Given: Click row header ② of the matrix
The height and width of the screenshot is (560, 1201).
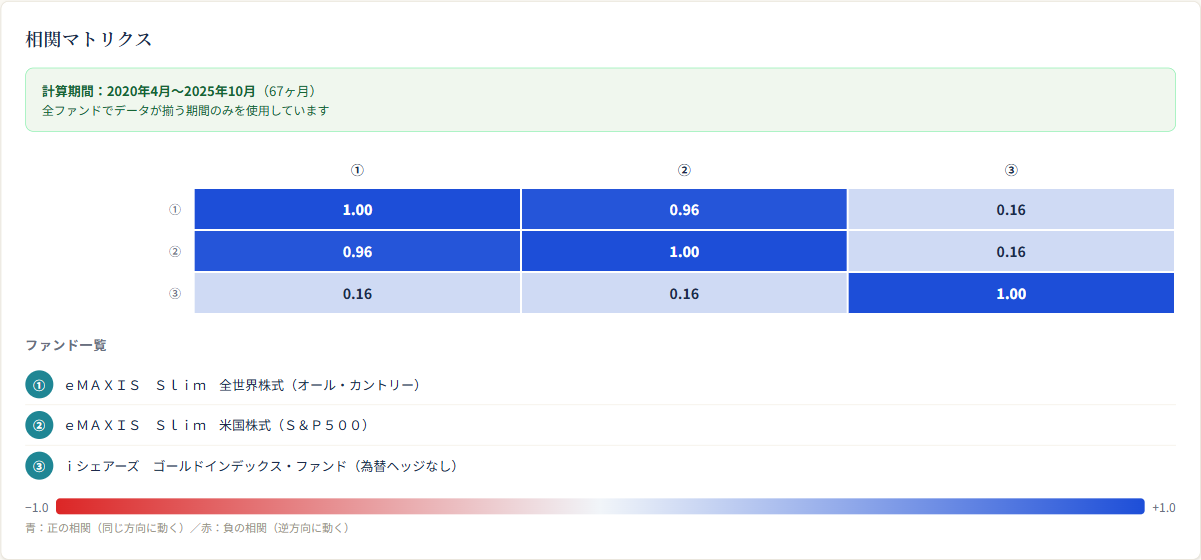Looking at the screenshot, I should coord(175,252).
